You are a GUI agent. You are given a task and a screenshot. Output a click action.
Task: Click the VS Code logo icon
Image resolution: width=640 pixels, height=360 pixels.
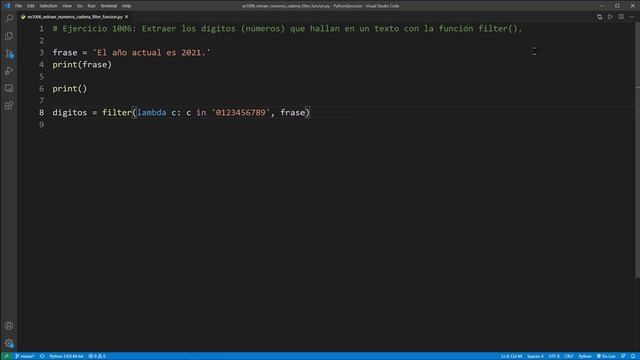tap(7, 6)
